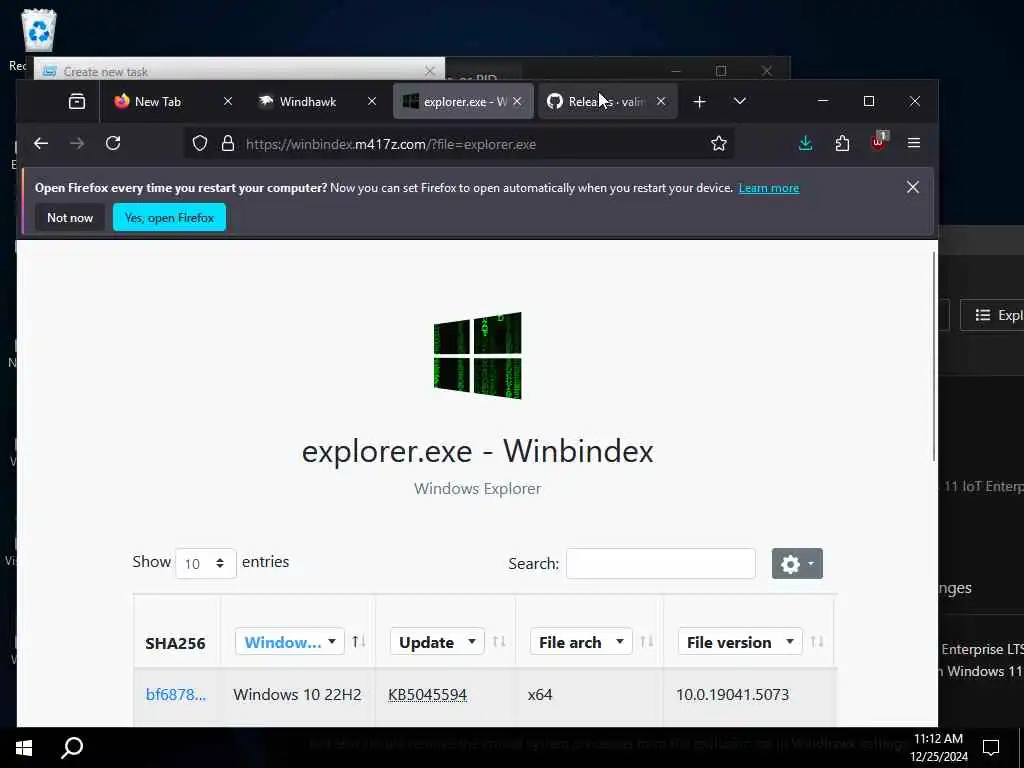Sort by the File version column
The width and height of the screenshot is (1024, 768).
pyautogui.click(x=816, y=642)
